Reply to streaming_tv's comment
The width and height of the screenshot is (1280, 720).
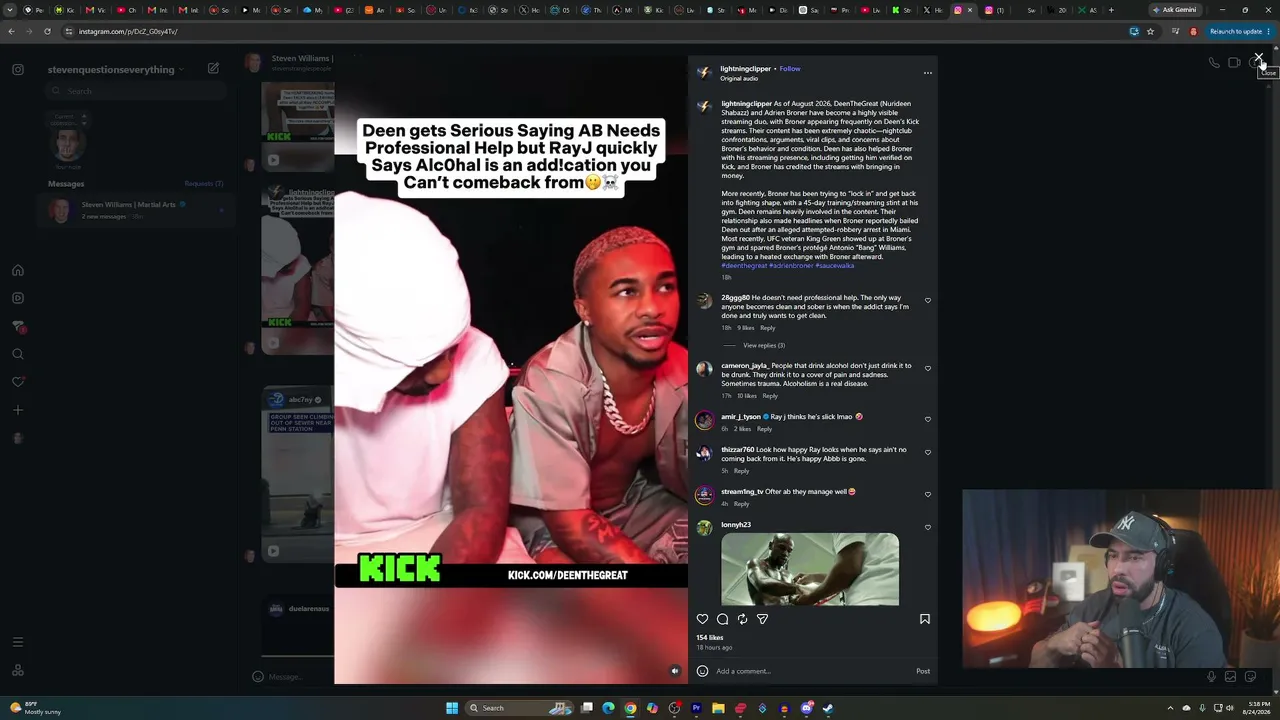tap(741, 504)
